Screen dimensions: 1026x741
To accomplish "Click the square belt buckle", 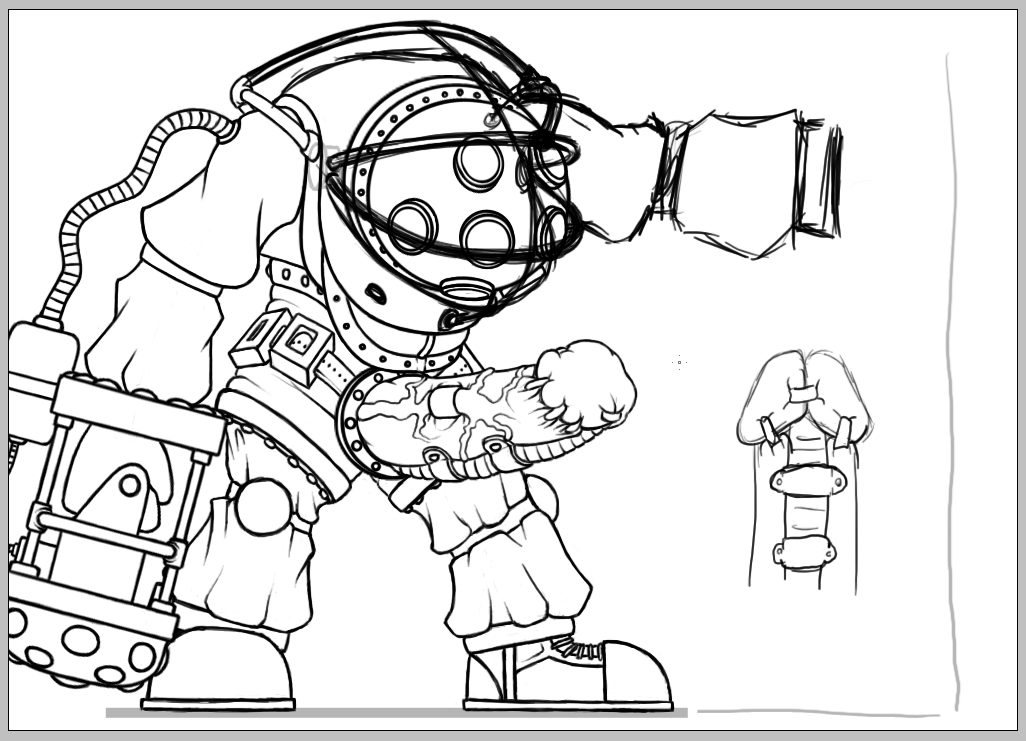I will click(299, 342).
